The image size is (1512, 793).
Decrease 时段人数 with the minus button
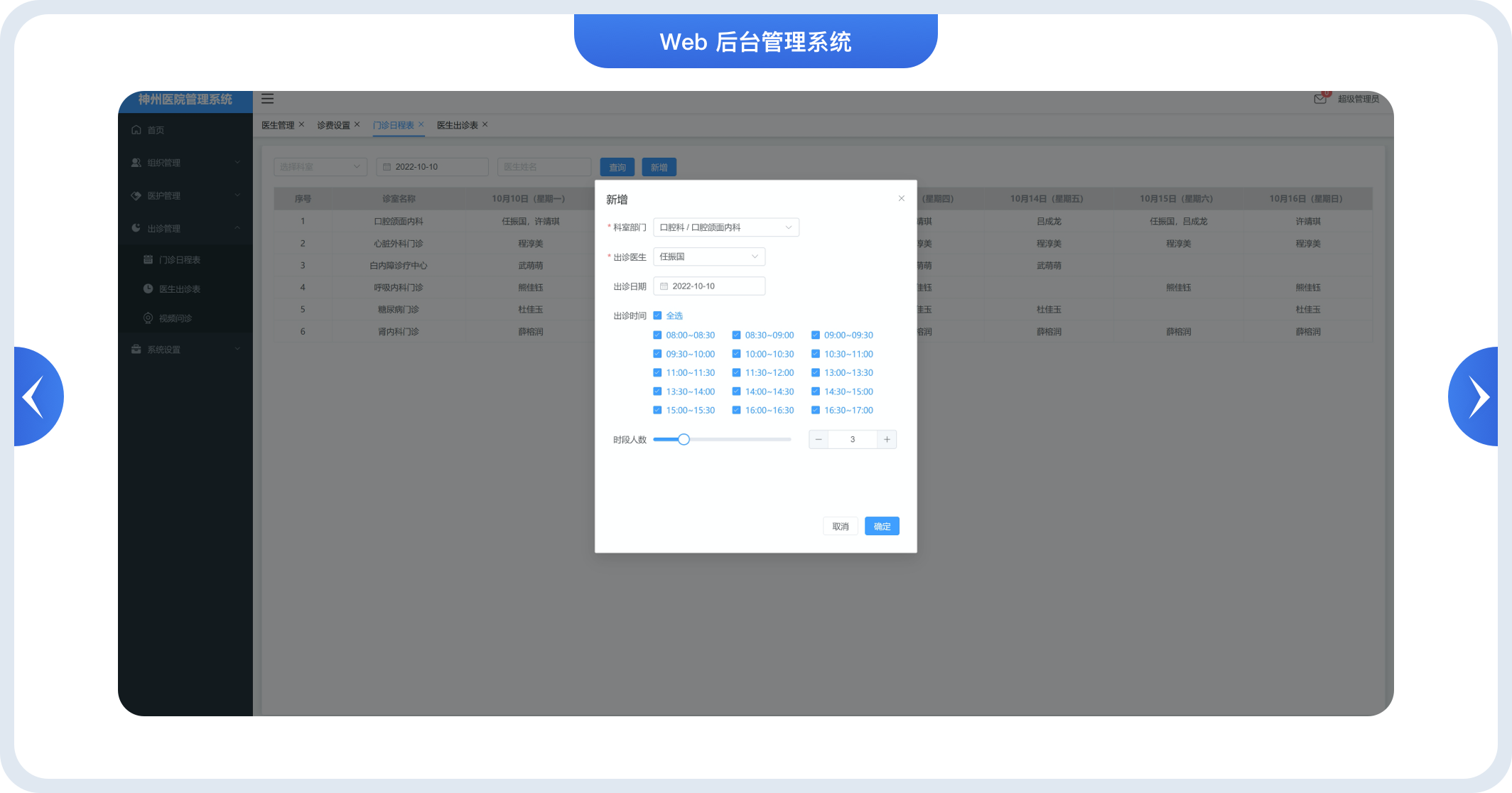point(819,439)
